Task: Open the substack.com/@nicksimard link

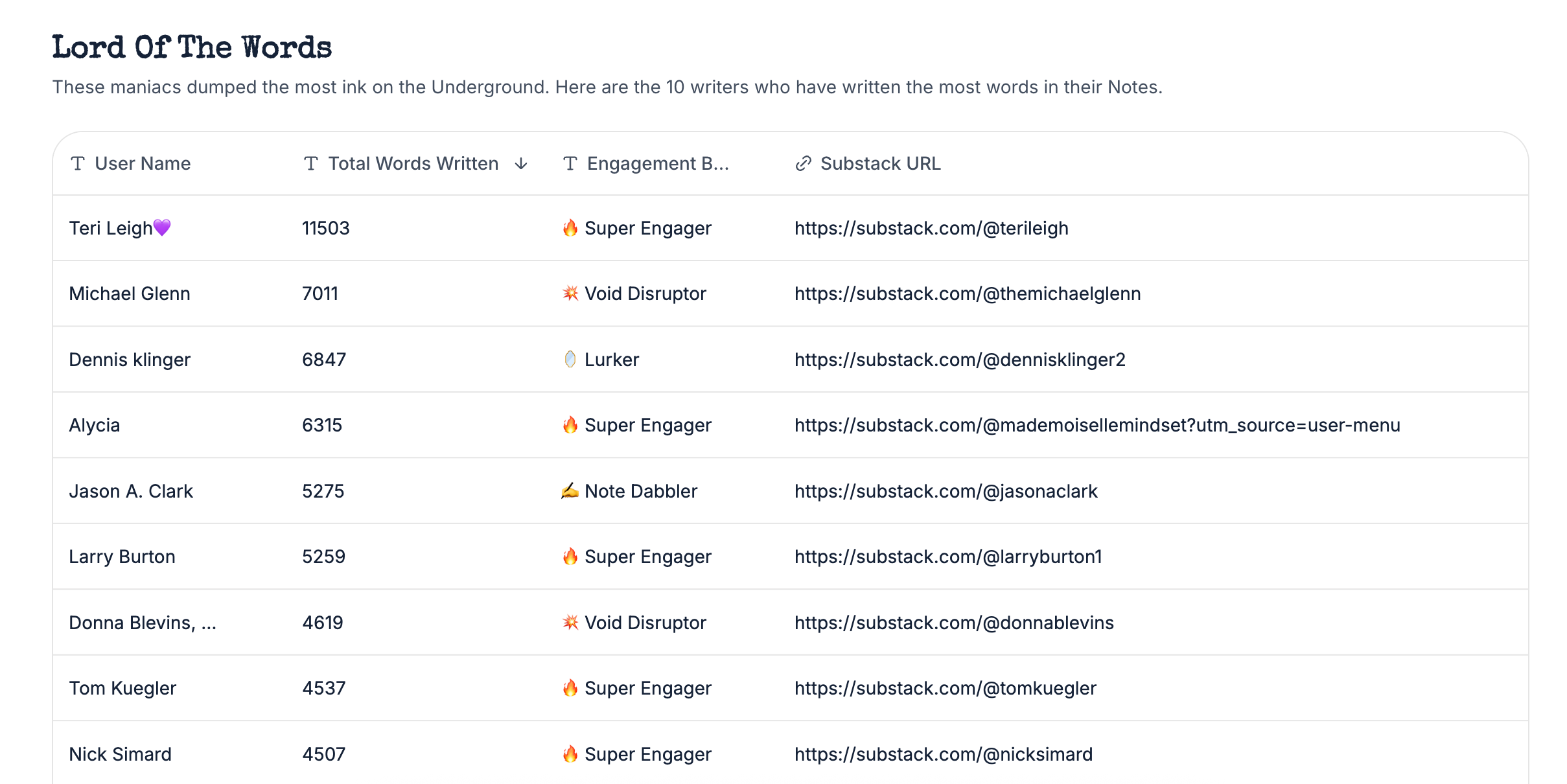Action: pos(944,754)
